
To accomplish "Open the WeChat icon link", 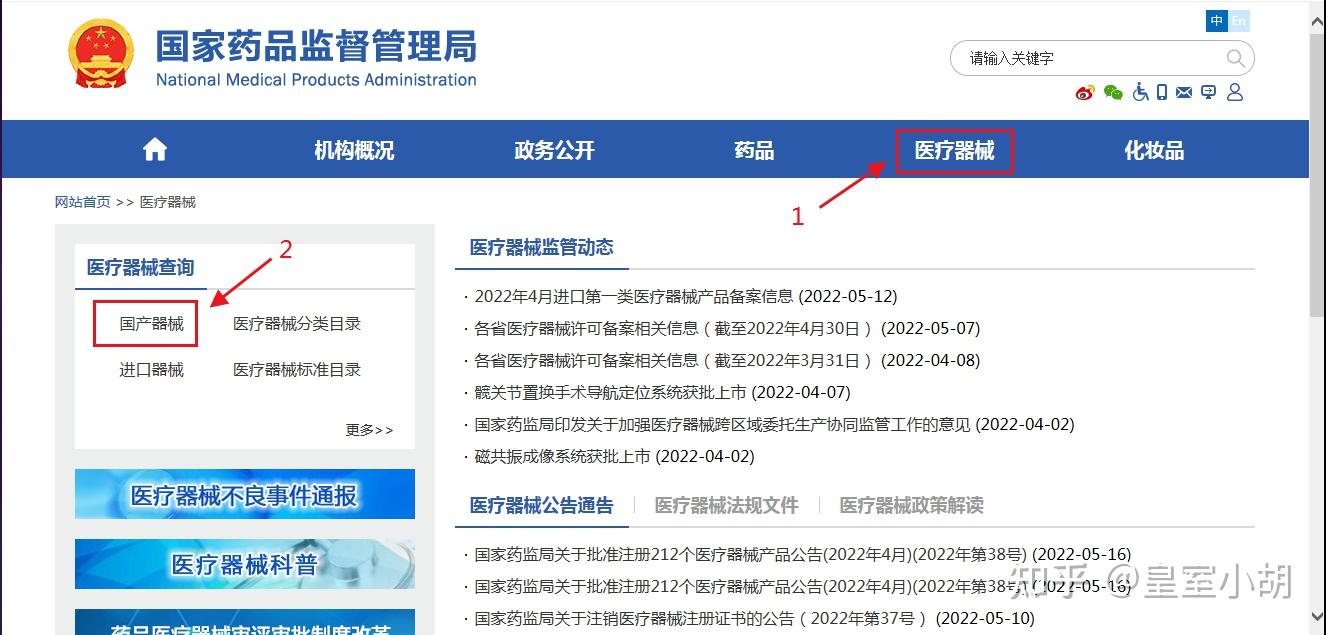I will (1113, 93).
